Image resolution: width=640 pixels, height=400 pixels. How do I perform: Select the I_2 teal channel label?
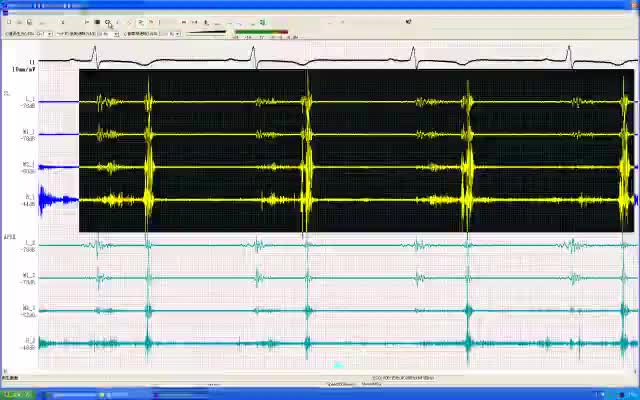click(29, 243)
